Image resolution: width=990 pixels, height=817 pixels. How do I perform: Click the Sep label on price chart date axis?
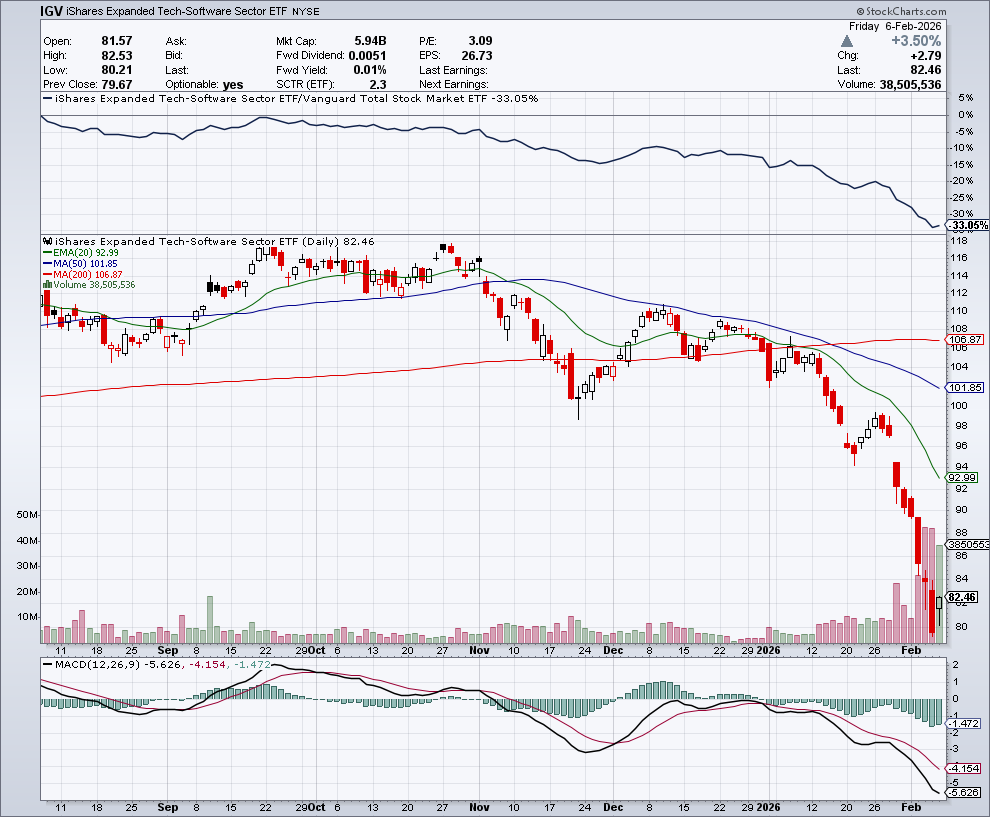[167, 650]
